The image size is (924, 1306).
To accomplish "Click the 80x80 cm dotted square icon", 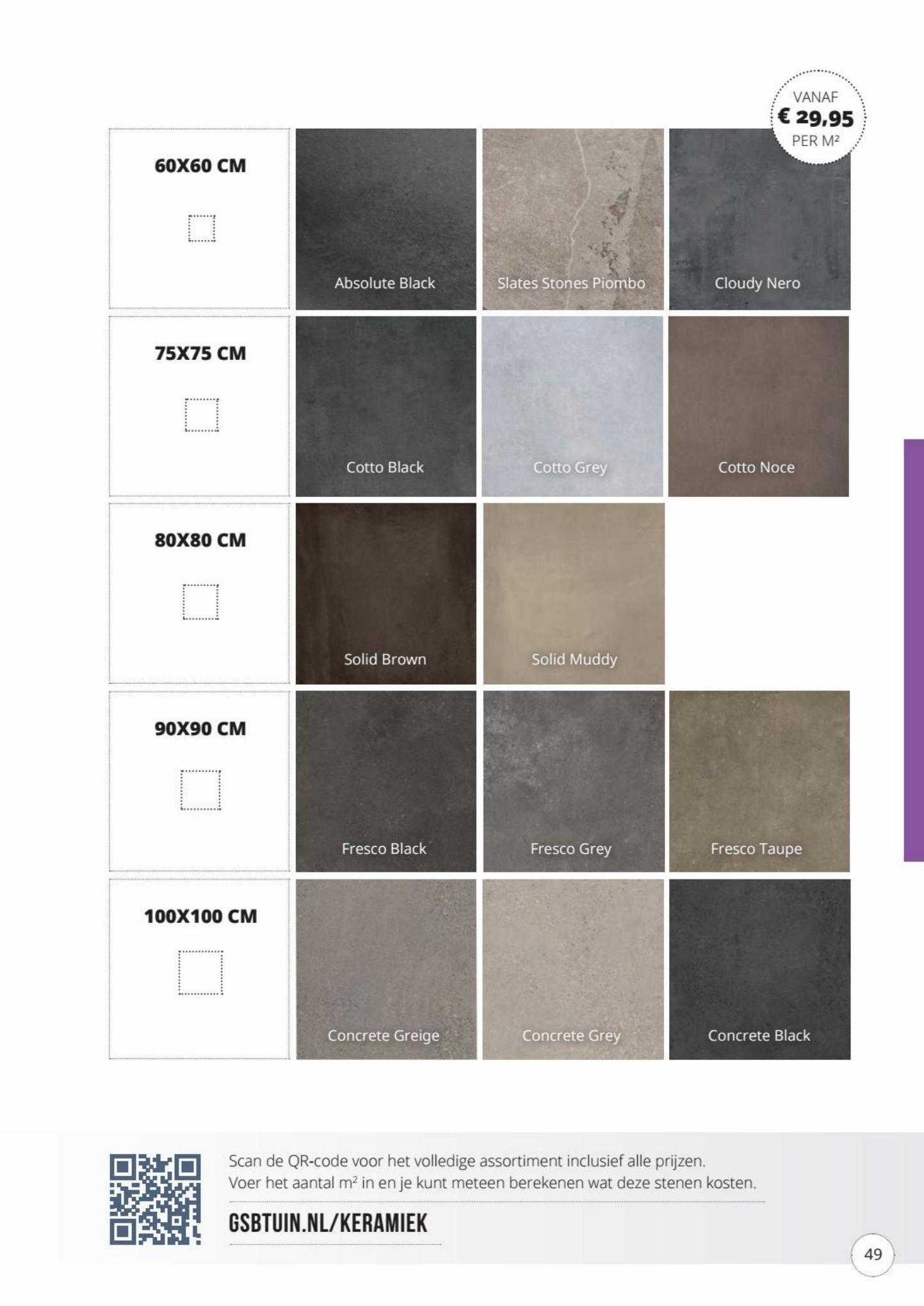I will click(x=201, y=602).
